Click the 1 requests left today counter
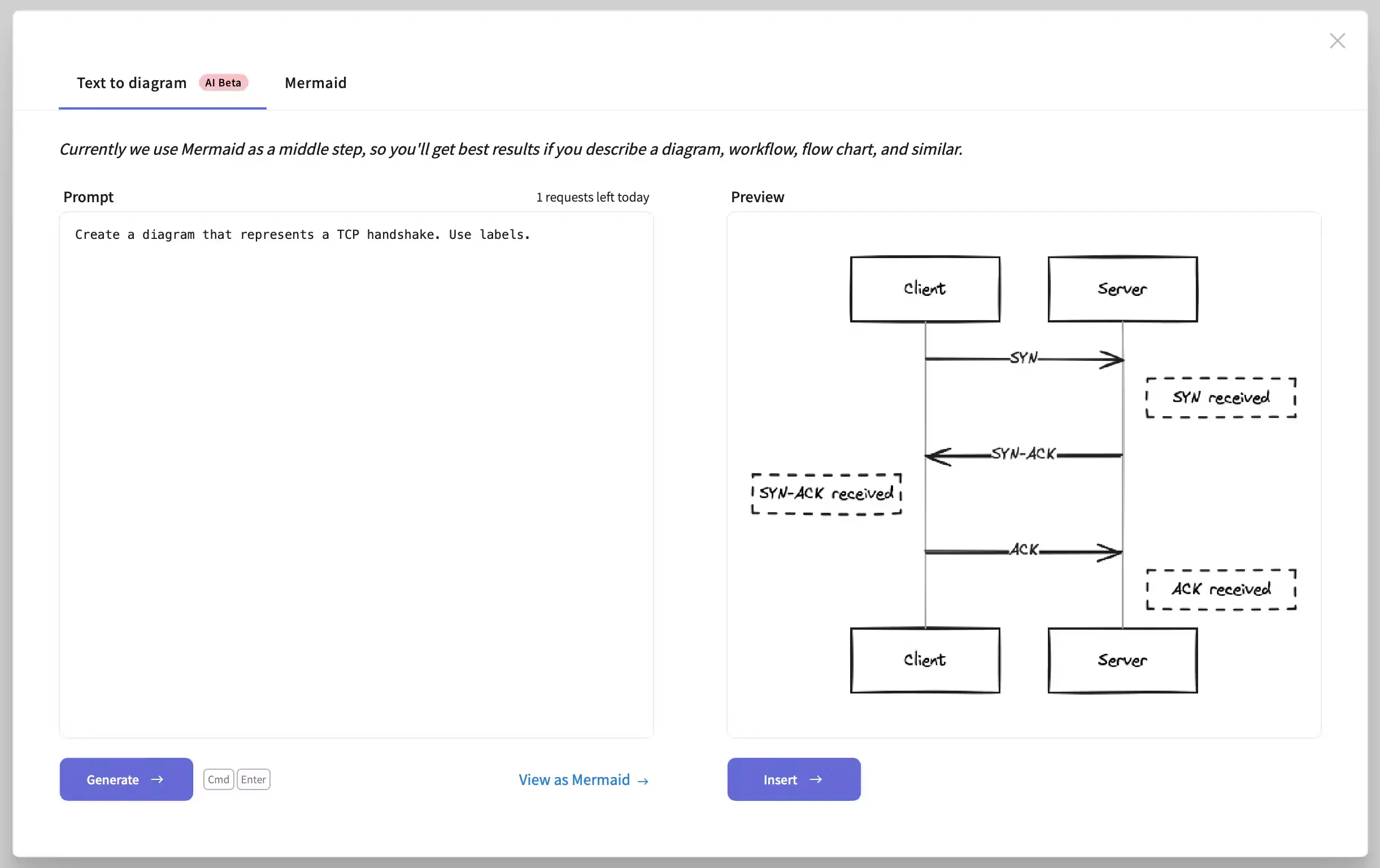The width and height of the screenshot is (1380, 868). pos(593,196)
